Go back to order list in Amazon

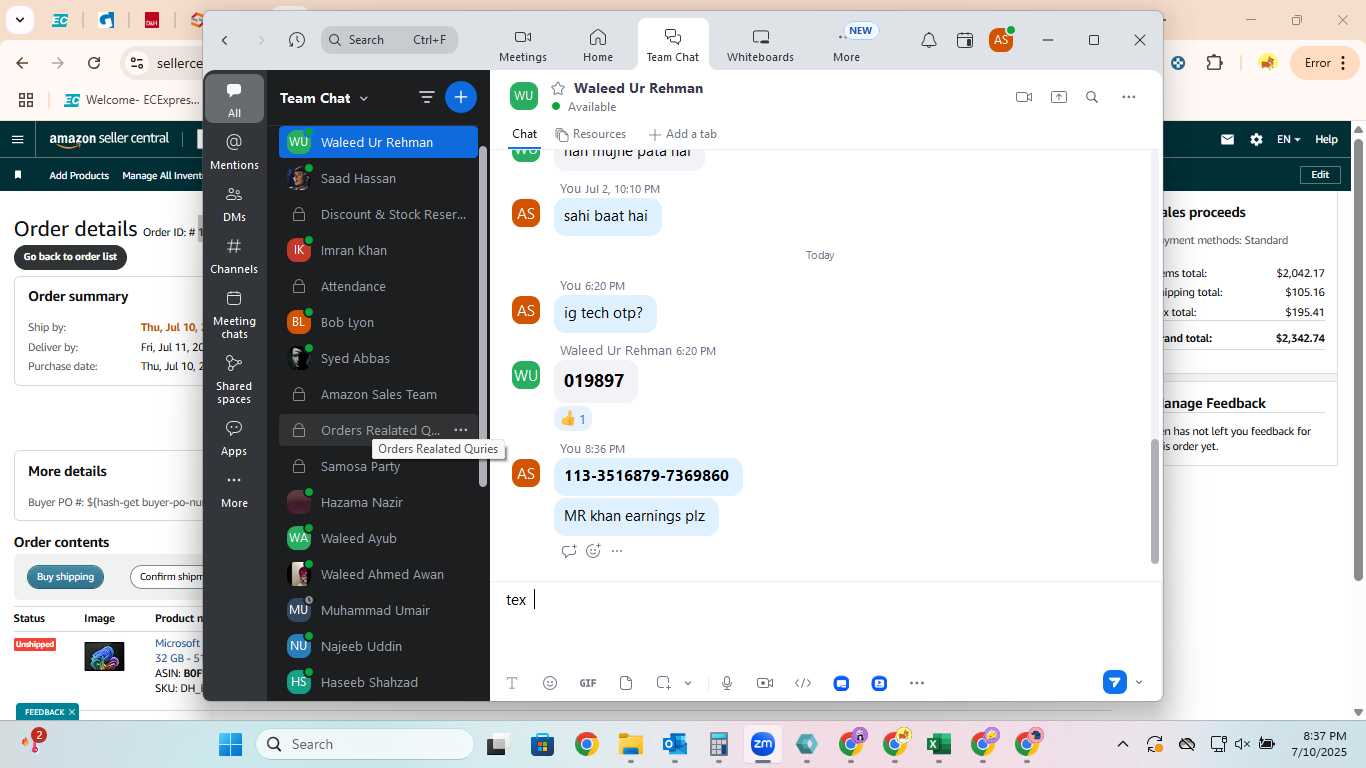tap(70, 257)
